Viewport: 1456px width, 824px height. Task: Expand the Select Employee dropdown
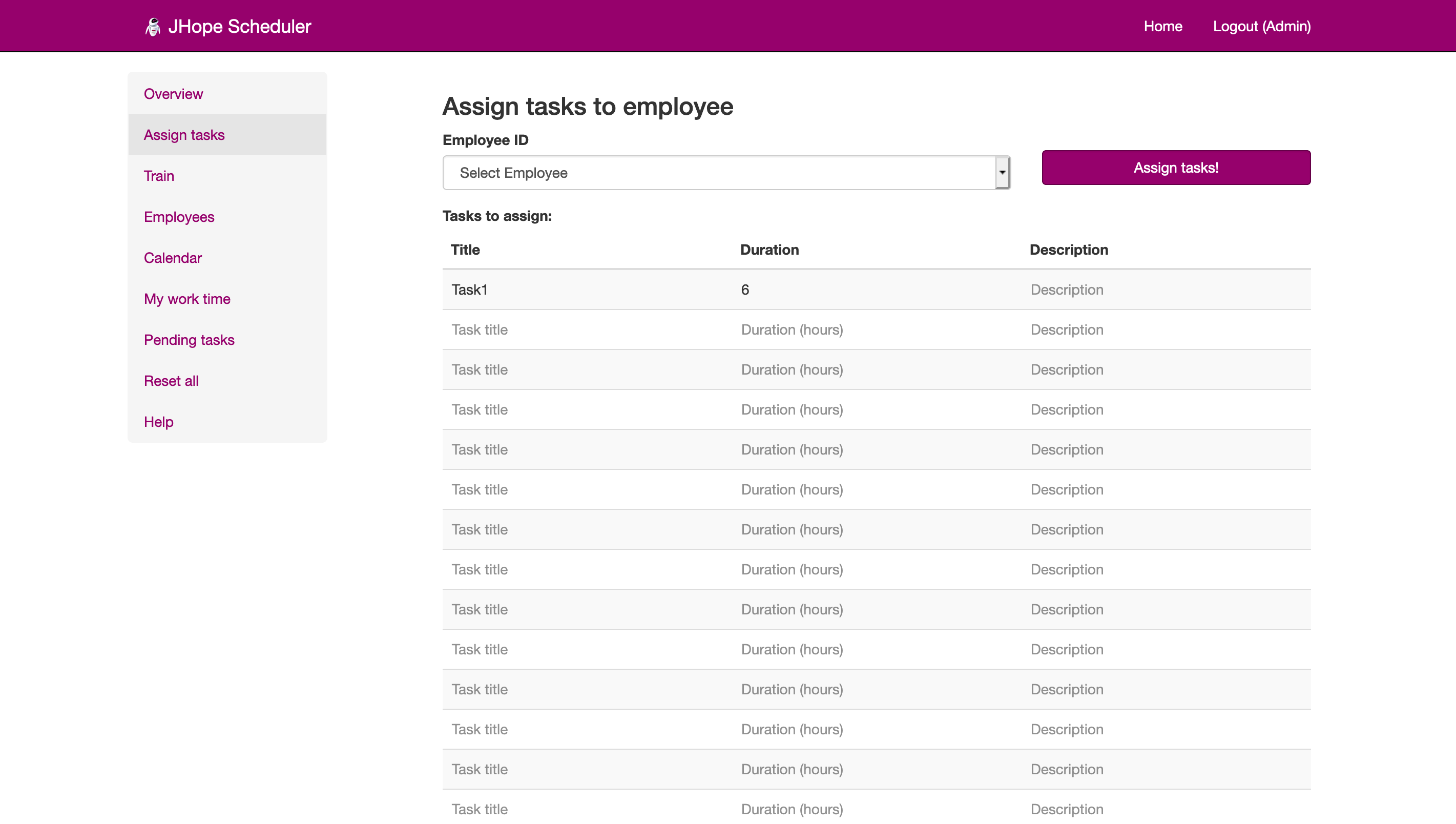pos(726,173)
